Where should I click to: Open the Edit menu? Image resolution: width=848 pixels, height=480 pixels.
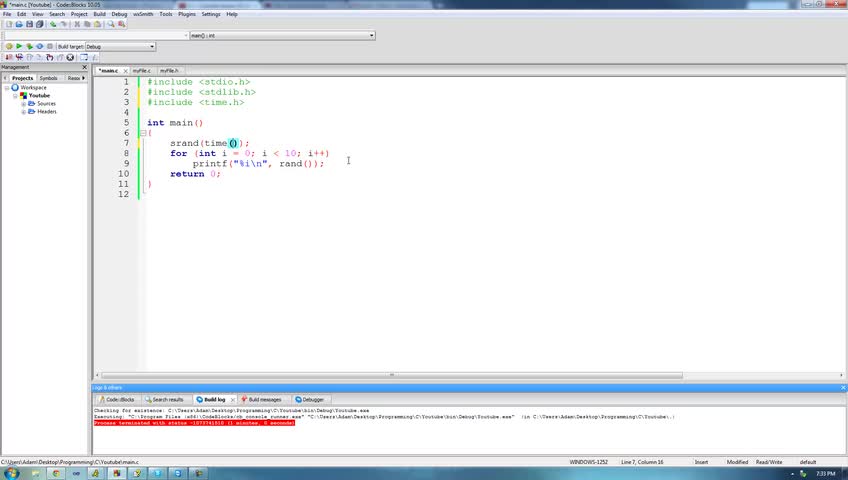pos(22,14)
